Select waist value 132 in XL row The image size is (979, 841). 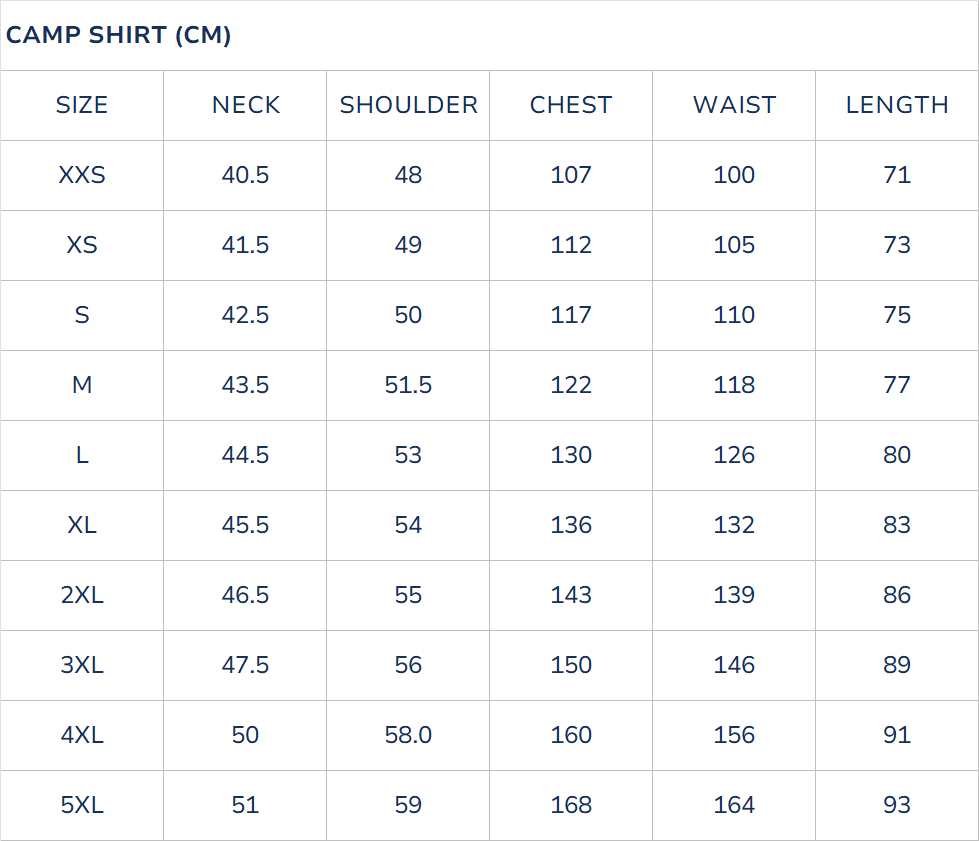point(734,525)
